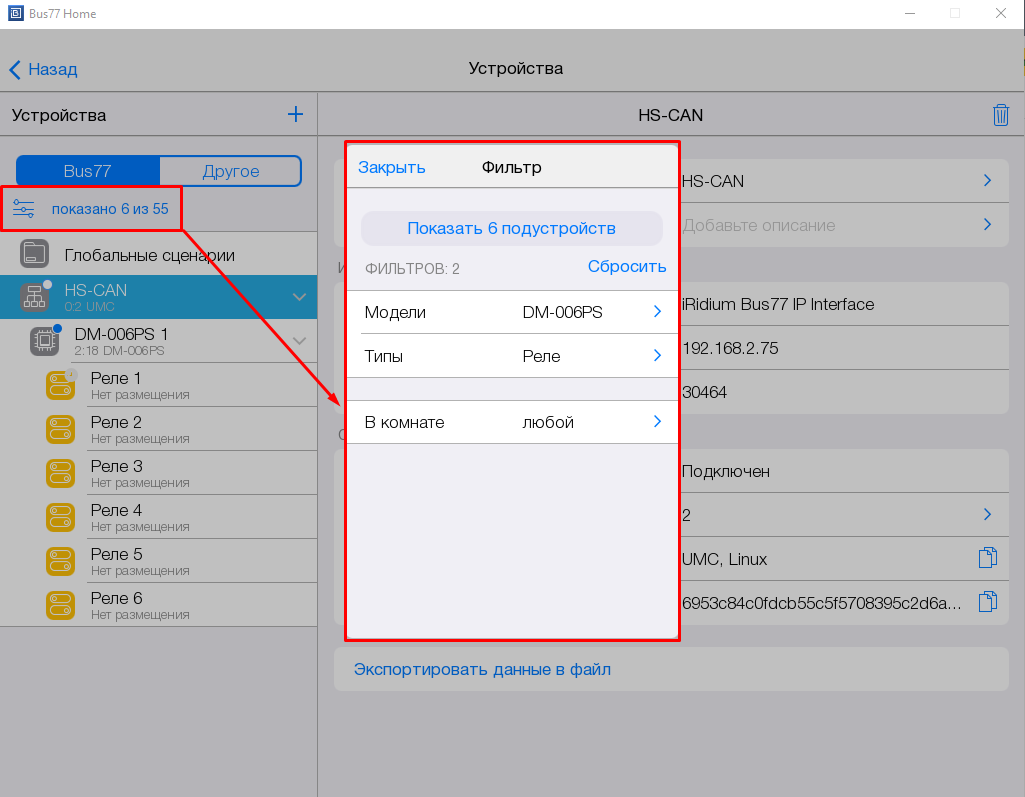Click the DM-006PS 1 chip icon
This screenshot has height=797, width=1025.
[44, 341]
